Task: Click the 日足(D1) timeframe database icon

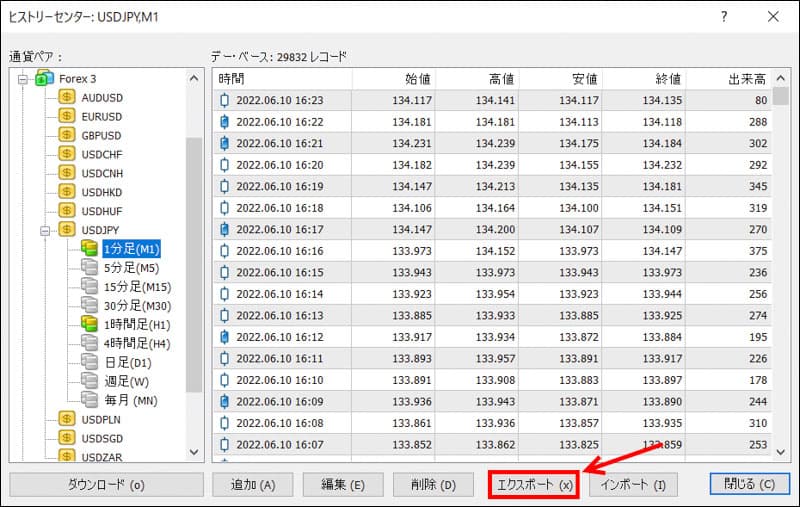Action: pyautogui.click(x=88, y=362)
